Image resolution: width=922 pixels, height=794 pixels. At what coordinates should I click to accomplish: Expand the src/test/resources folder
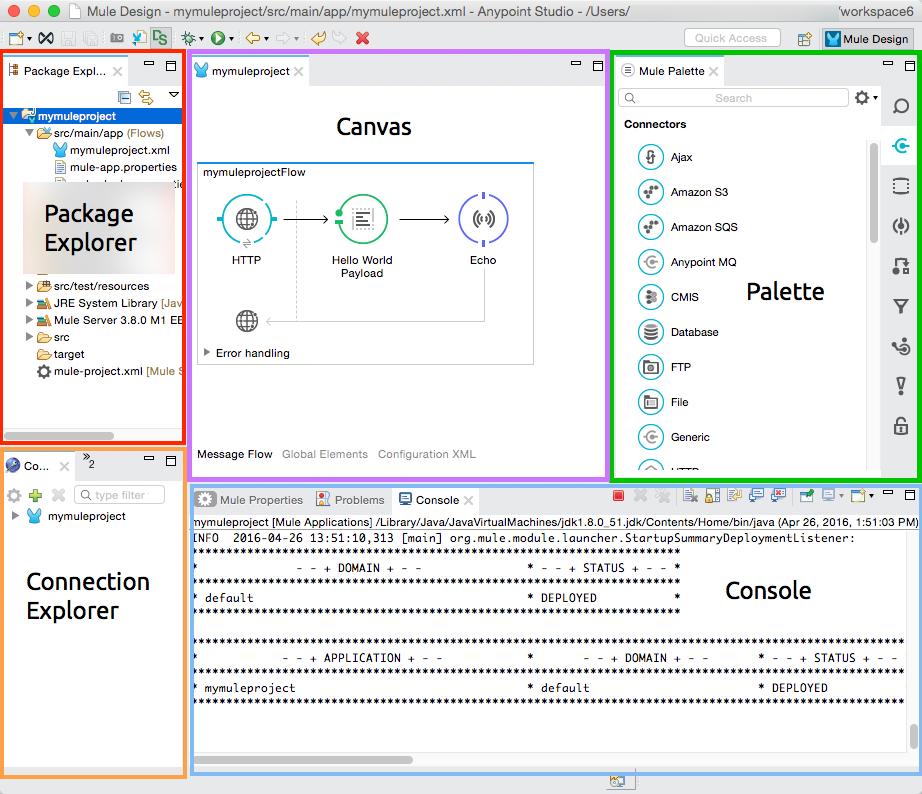[29, 286]
